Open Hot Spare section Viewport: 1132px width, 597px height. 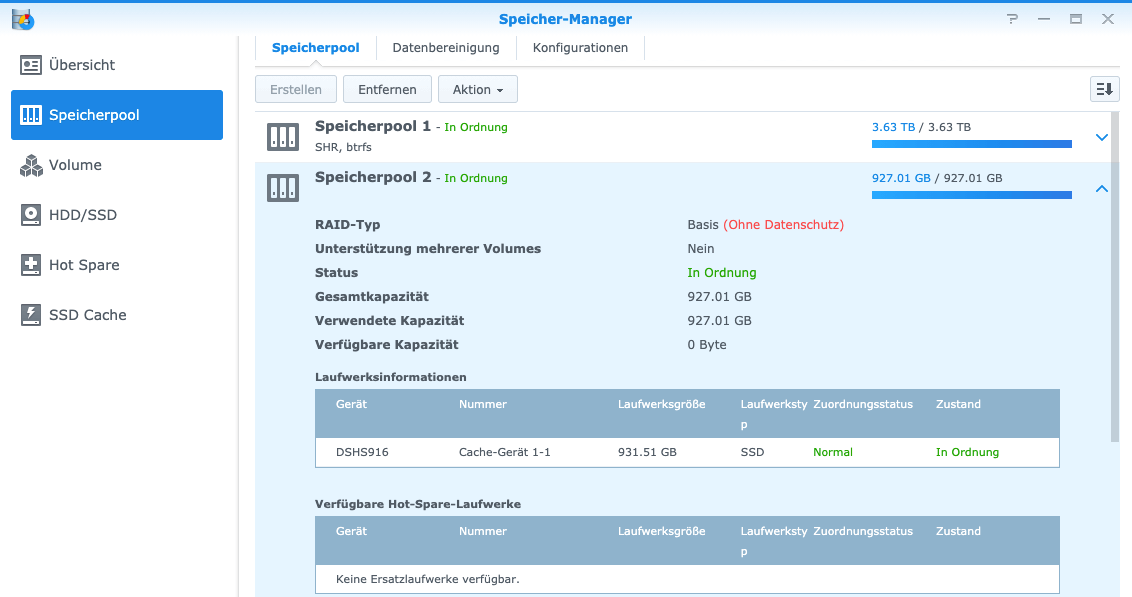tap(117, 265)
